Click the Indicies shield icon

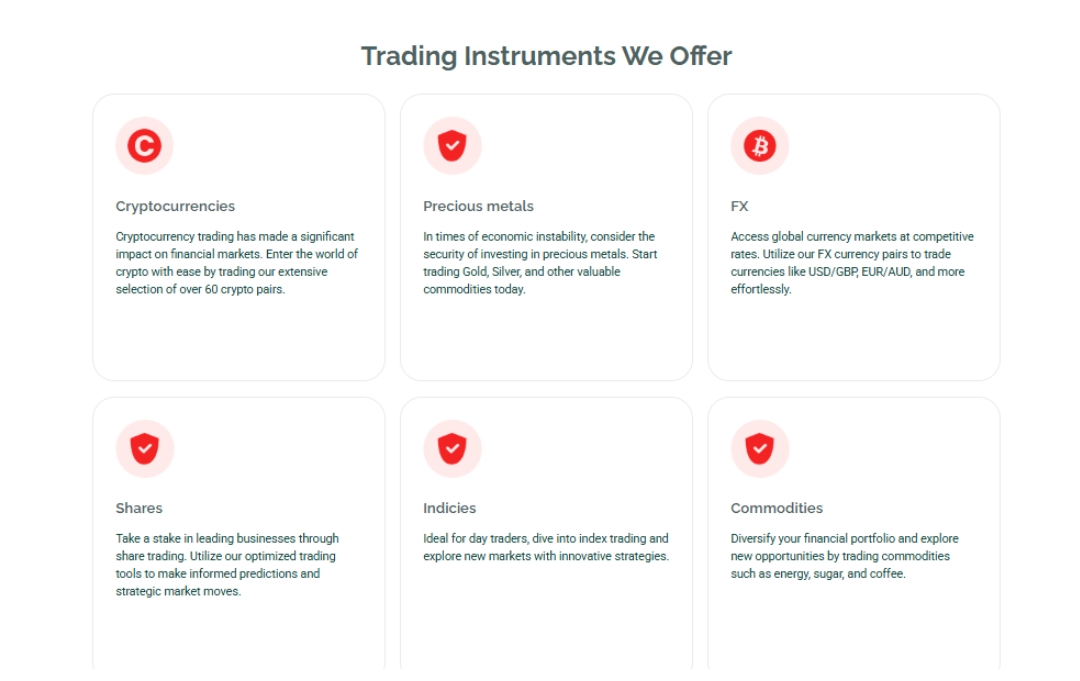452,449
